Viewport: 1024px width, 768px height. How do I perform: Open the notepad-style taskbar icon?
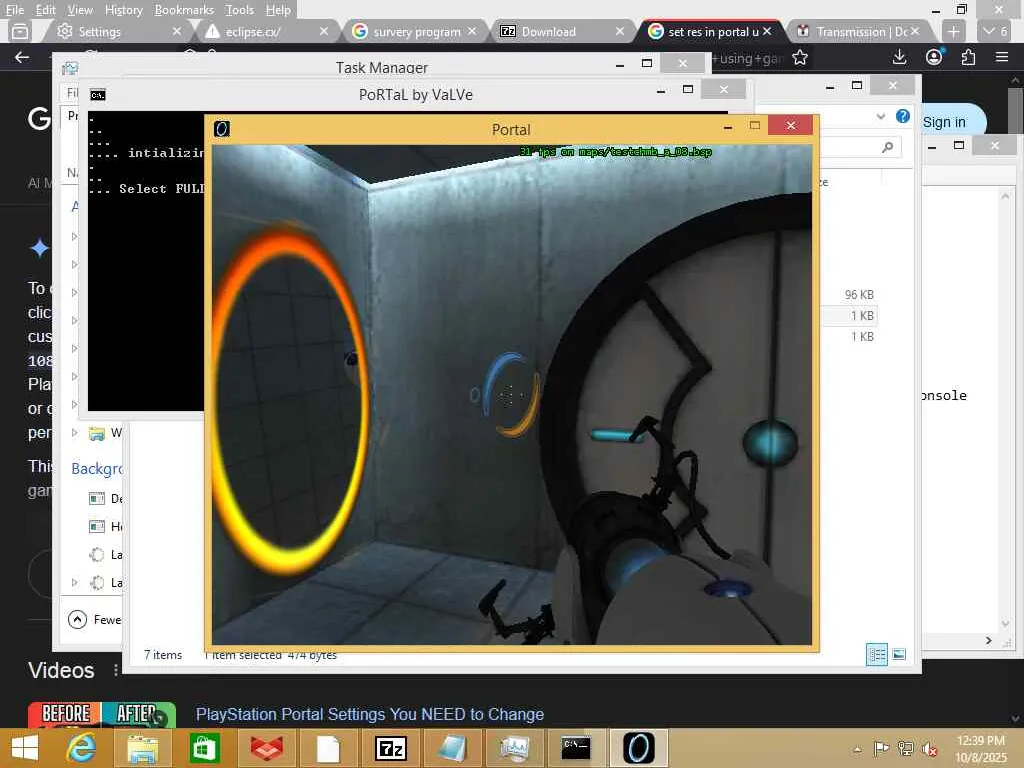[452, 748]
